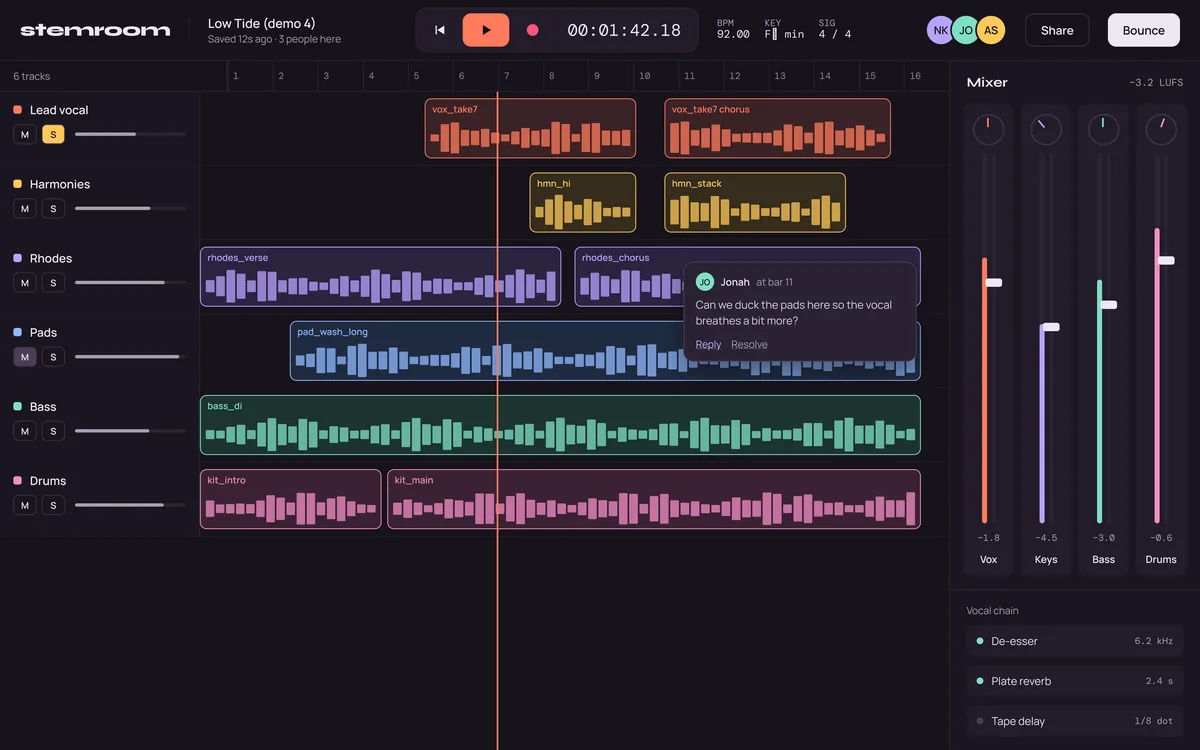
Task: Click the Bounce button
Action: tap(1143, 30)
